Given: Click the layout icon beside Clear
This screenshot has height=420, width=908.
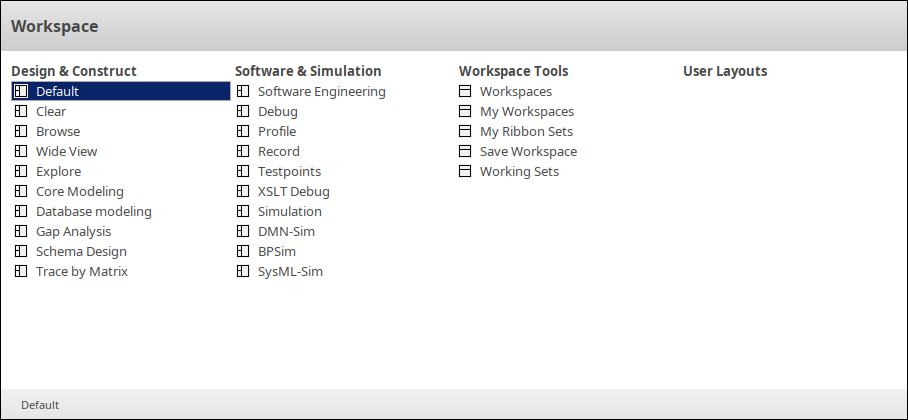Looking at the screenshot, I should click(x=21, y=112).
